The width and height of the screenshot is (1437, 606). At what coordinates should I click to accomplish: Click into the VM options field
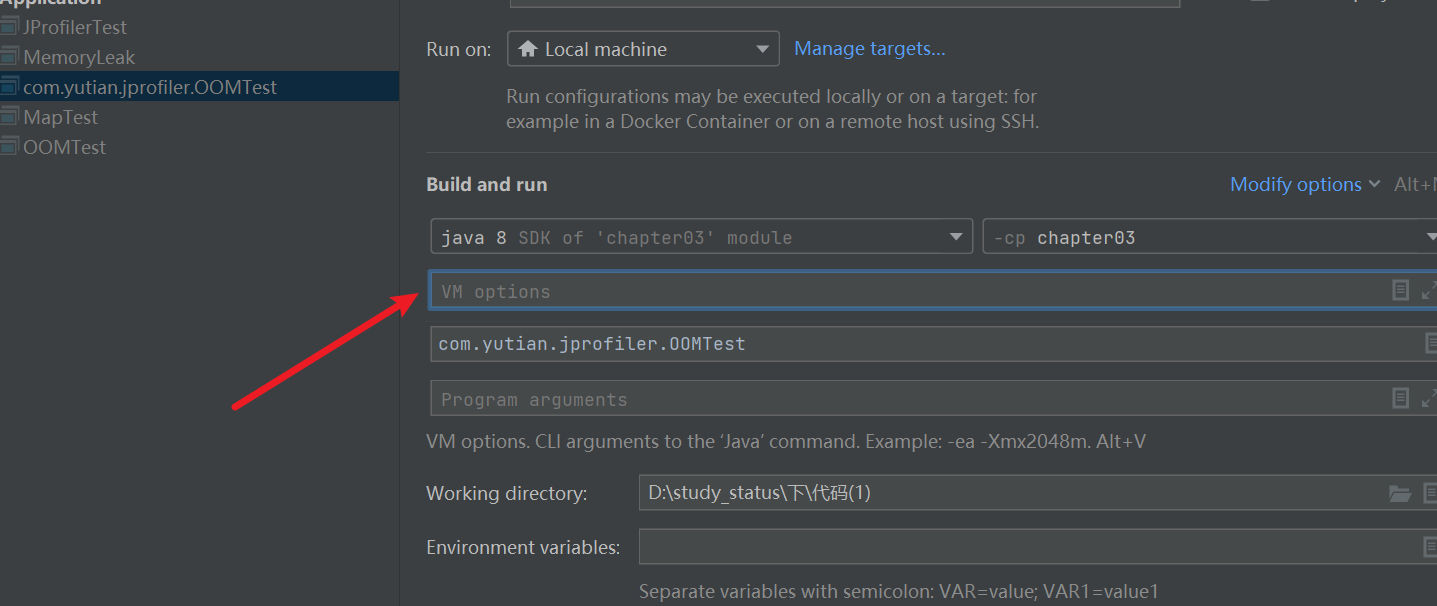point(900,291)
